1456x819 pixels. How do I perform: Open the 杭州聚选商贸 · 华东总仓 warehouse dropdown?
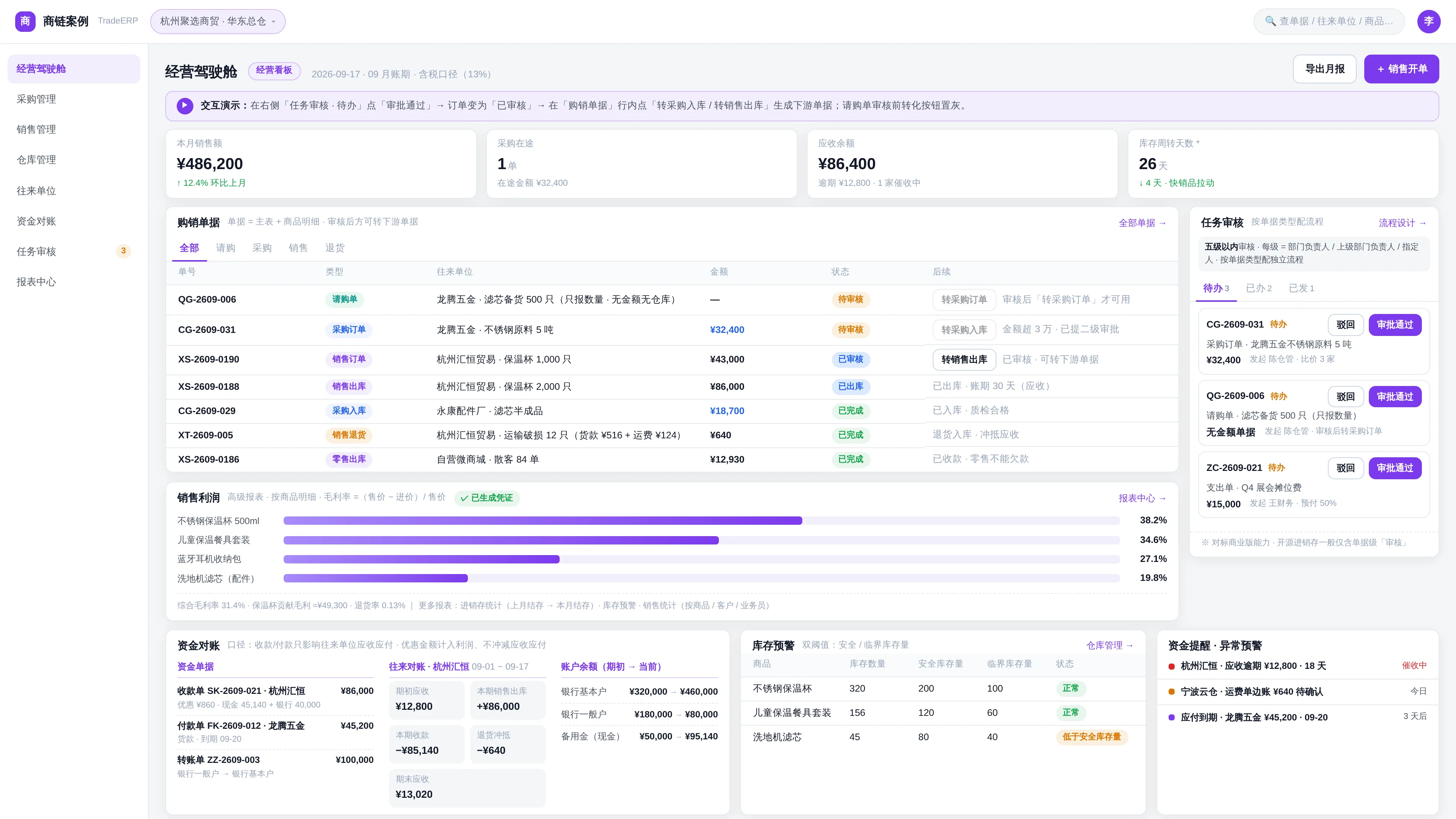point(218,22)
